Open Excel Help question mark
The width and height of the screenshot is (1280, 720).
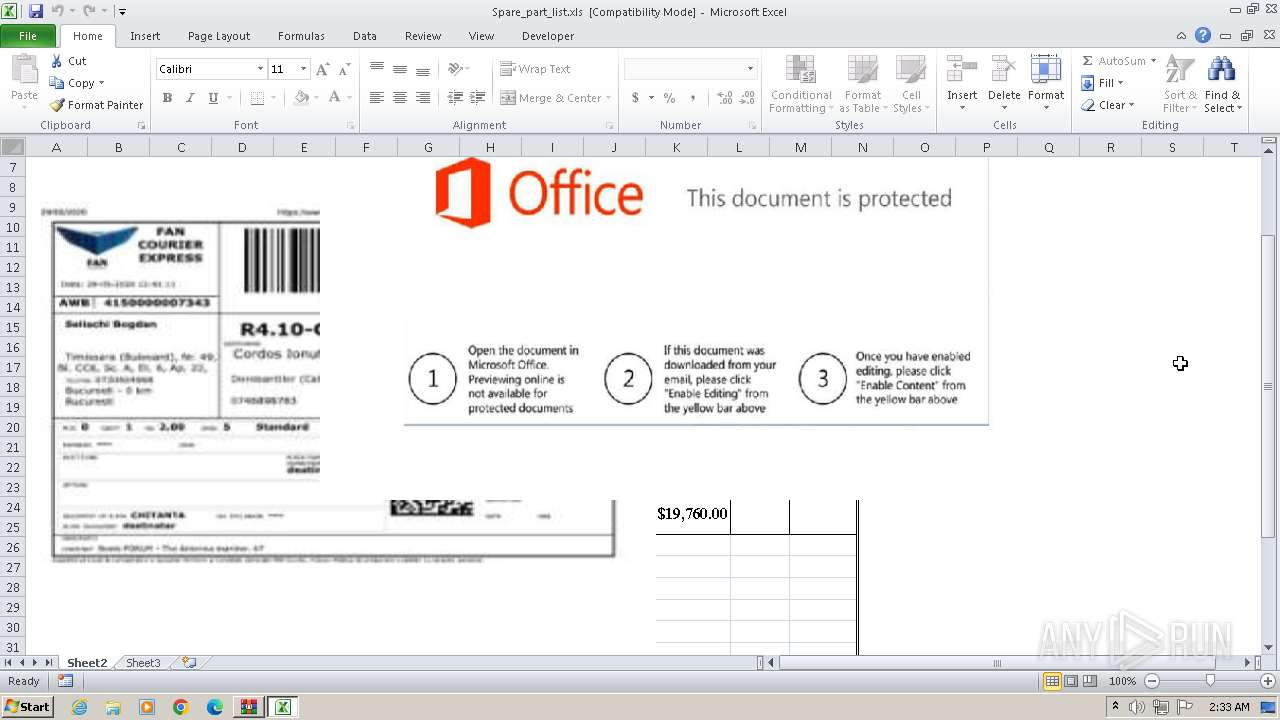tap(1203, 36)
